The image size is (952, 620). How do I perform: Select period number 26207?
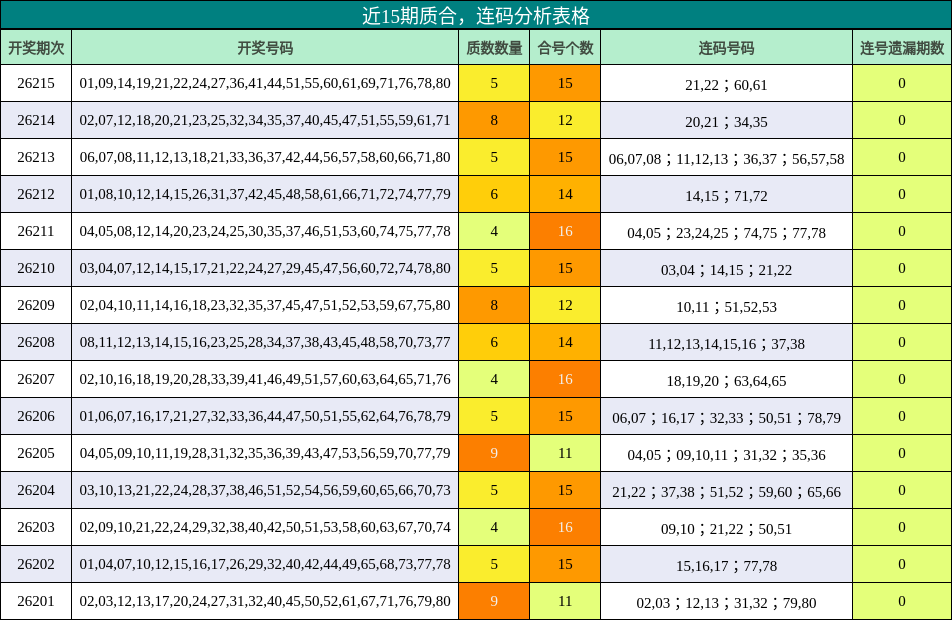click(36, 380)
